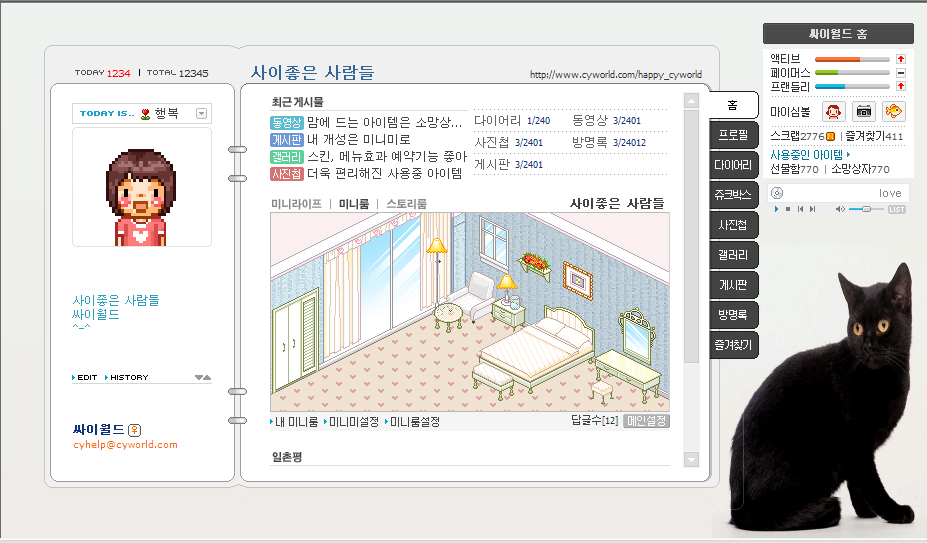The height and width of the screenshot is (543, 927).
Task: Open 미니룸설정 link below miniroom
Action: pos(413,422)
